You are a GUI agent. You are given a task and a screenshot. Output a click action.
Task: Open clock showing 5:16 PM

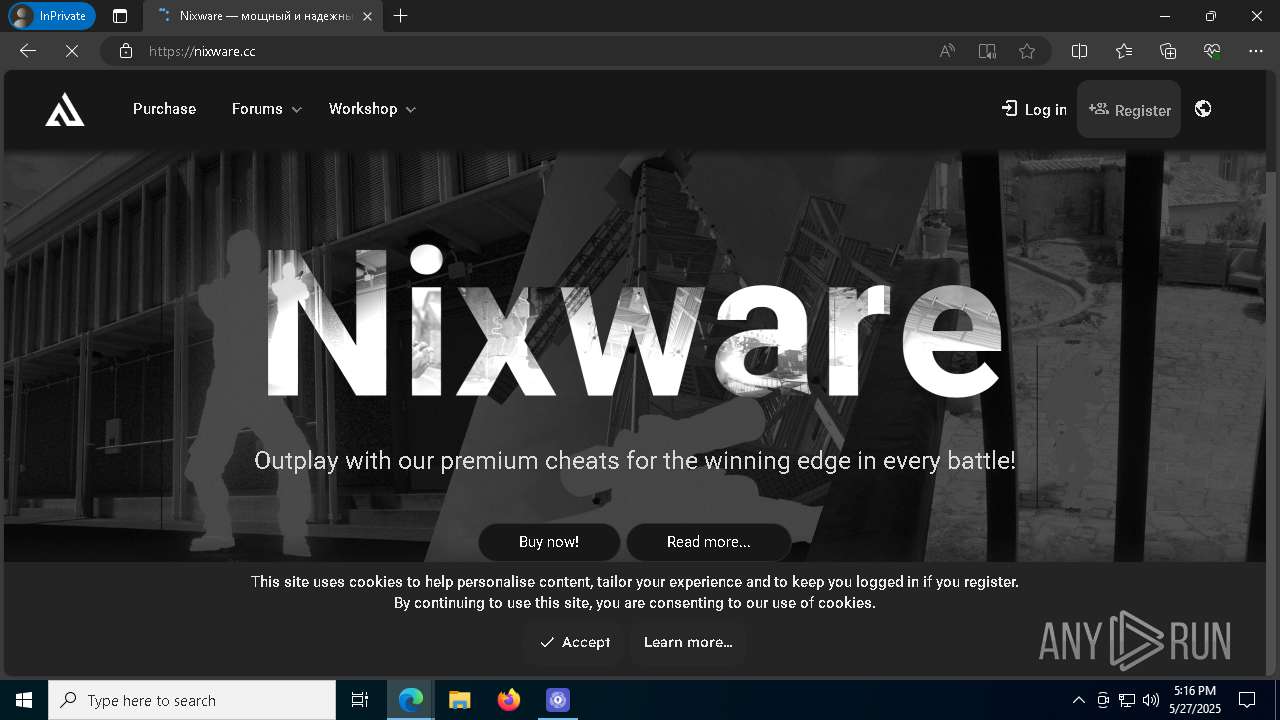[1195, 700]
